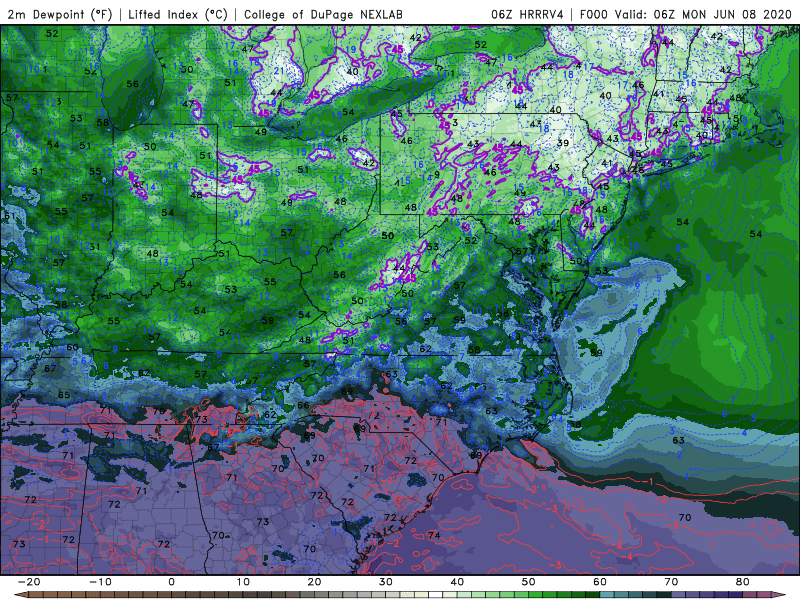
Task: Click the 80 label on the color scale
Action: (x=743, y=582)
